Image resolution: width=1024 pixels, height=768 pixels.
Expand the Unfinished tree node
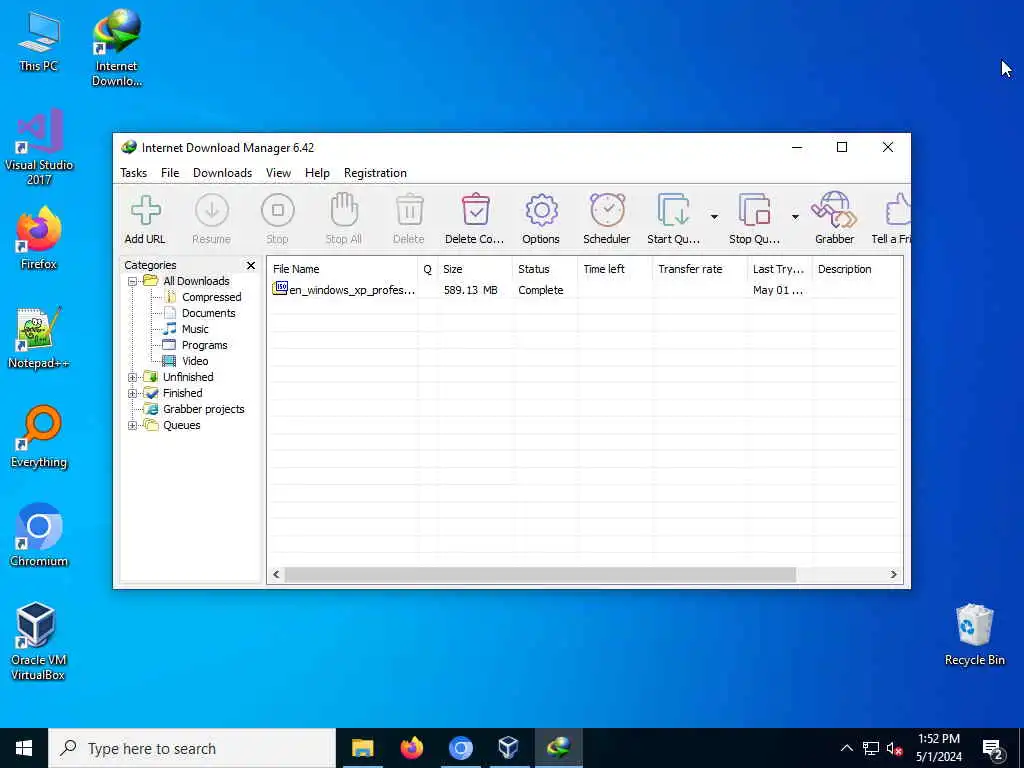click(133, 377)
